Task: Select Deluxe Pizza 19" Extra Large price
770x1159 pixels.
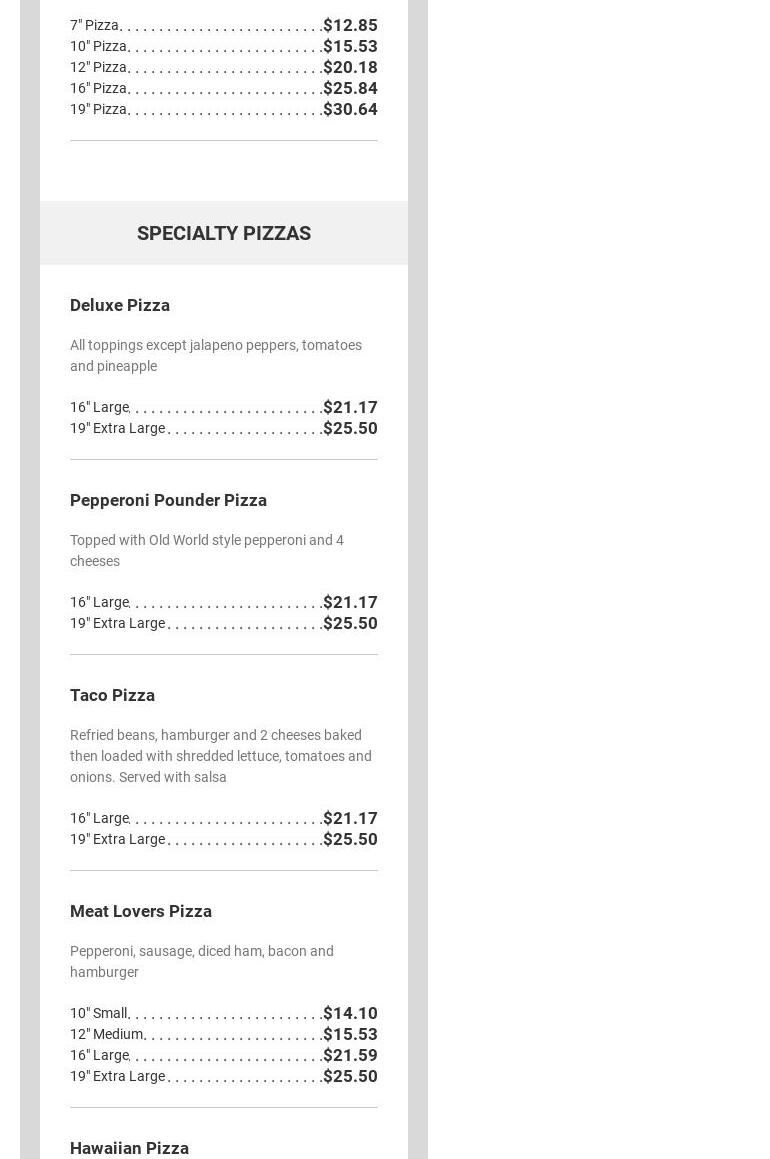Action: (350, 428)
